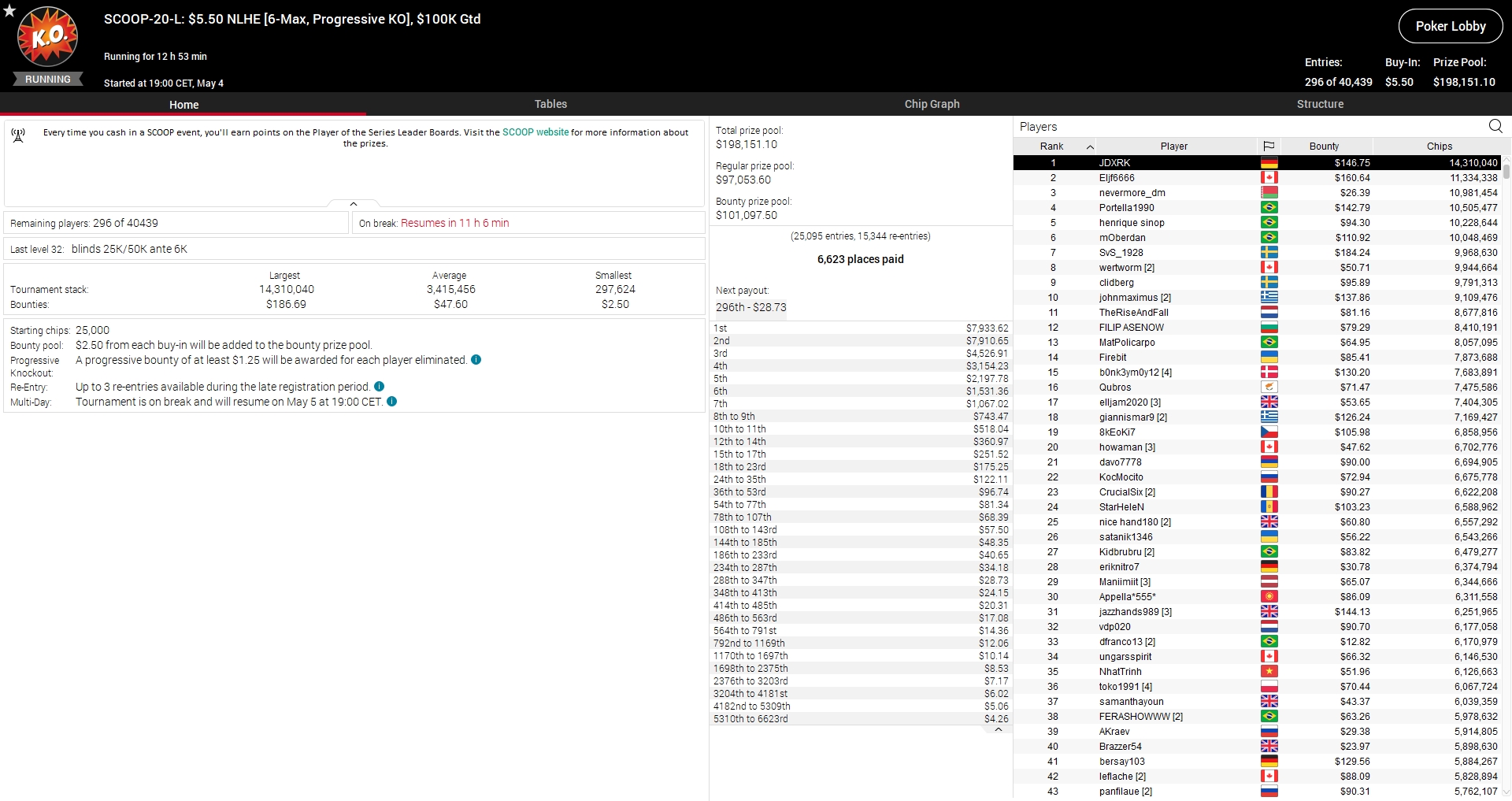Image resolution: width=1512 pixels, height=801 pixels.
Task: Switch to the Home tab
Action: click(183, 104)
